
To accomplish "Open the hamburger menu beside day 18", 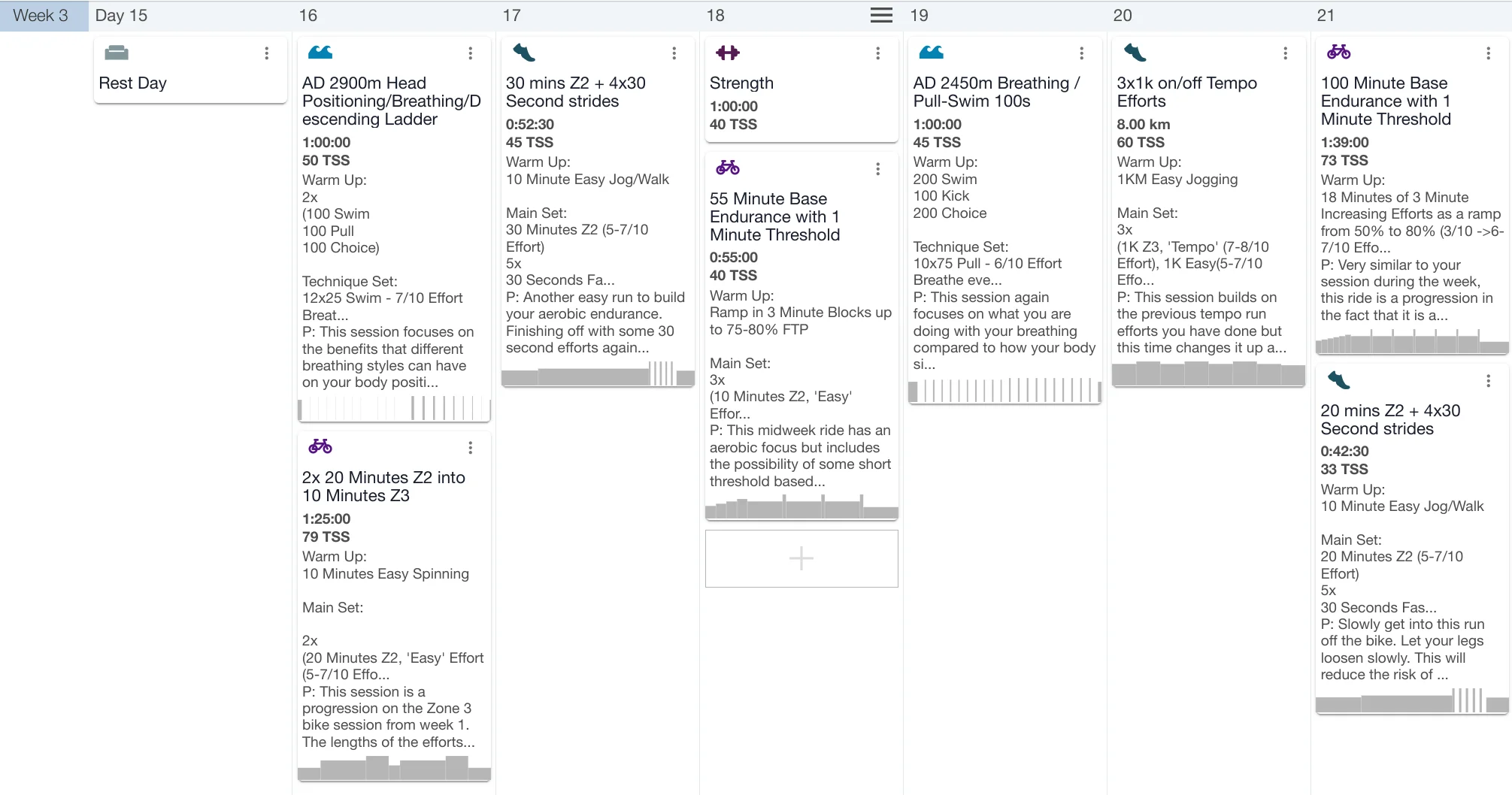I will 881,15.
